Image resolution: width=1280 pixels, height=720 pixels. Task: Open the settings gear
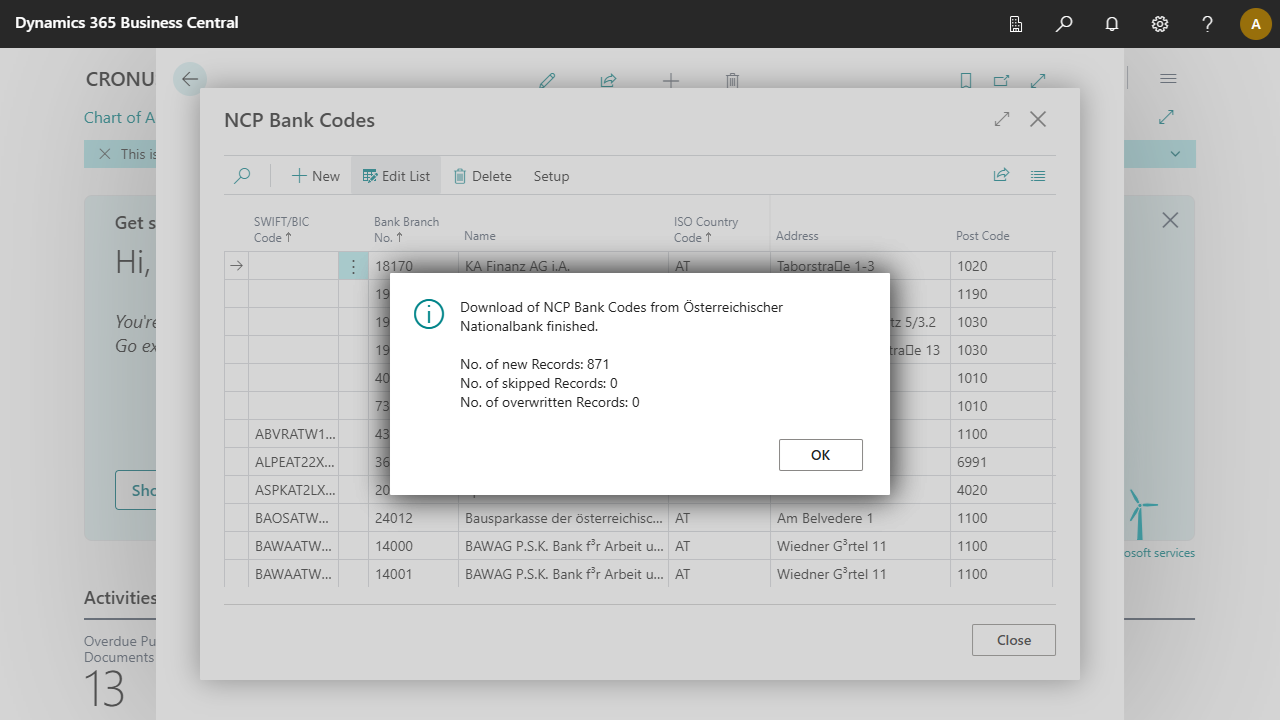click(x=1160, y=24)
